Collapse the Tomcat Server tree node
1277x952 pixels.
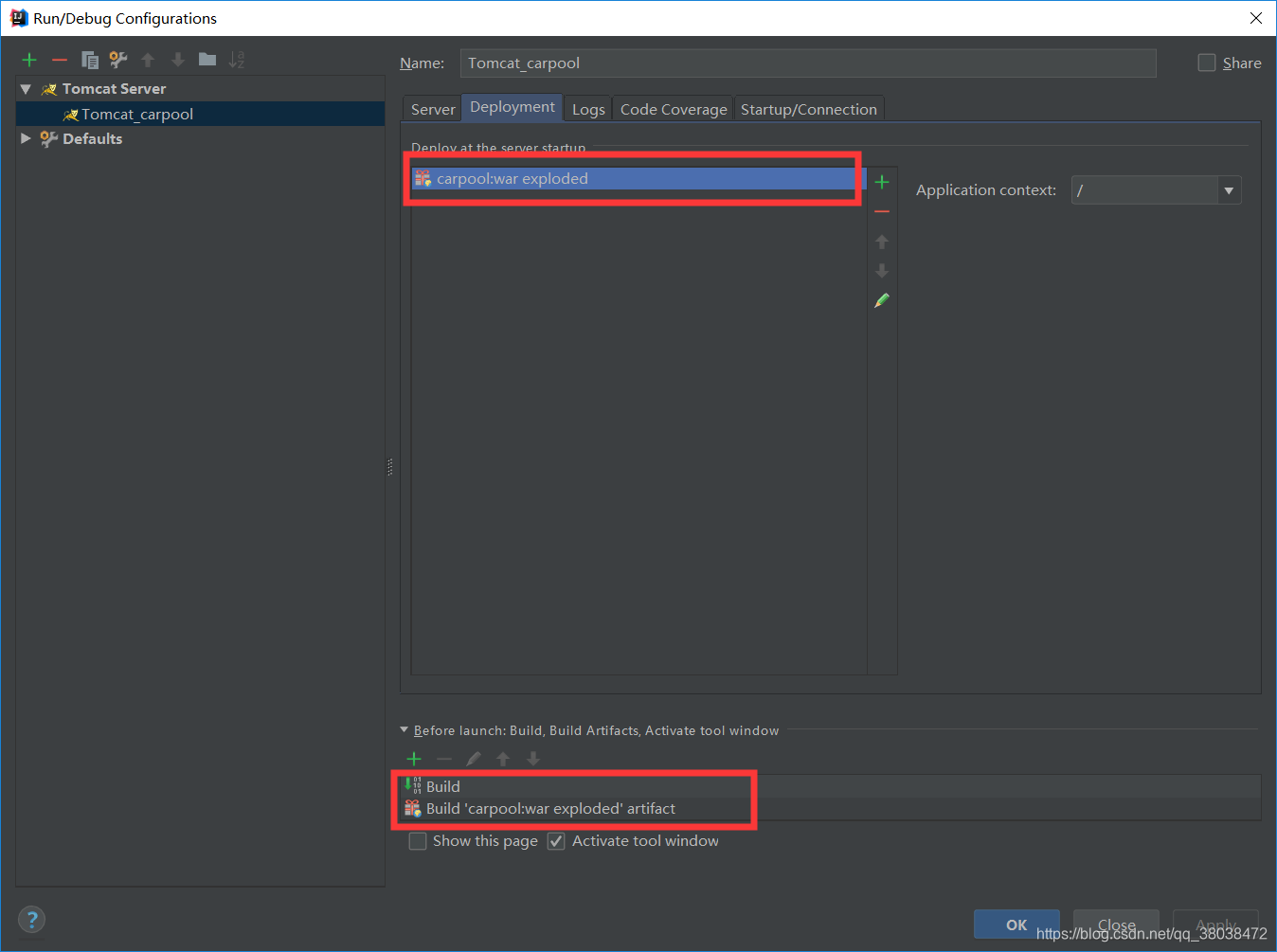(26, 89)
